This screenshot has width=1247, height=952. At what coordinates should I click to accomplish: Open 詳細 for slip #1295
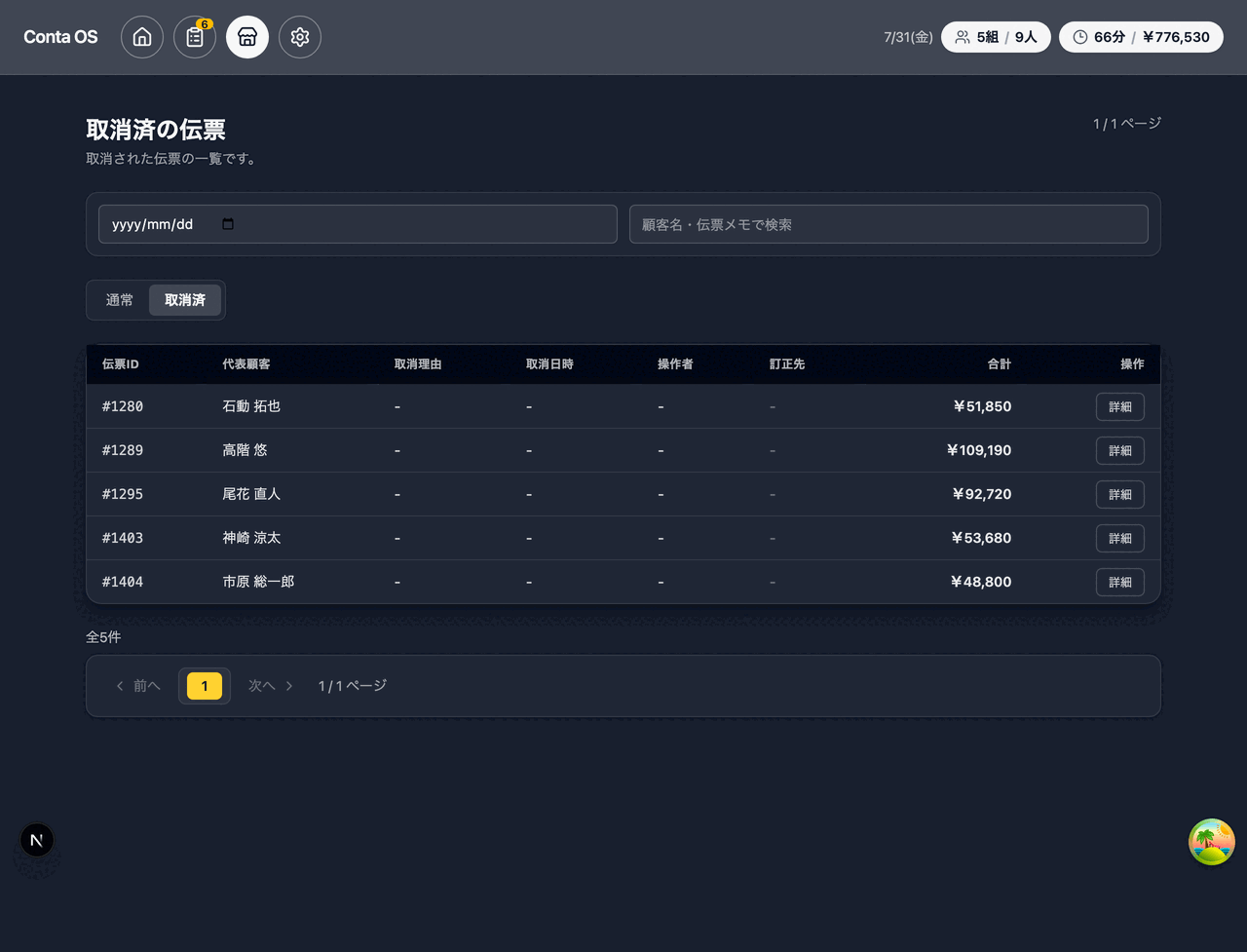click(1120, 494)
